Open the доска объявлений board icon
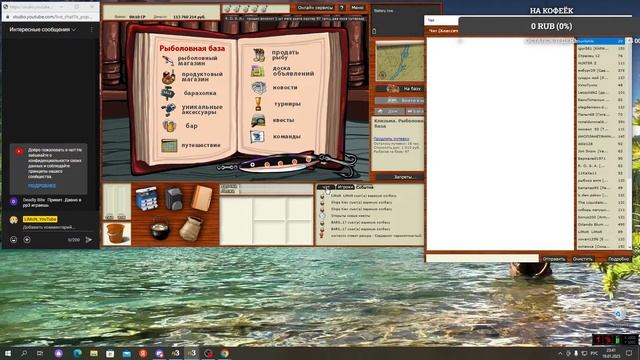 point(258,71)
